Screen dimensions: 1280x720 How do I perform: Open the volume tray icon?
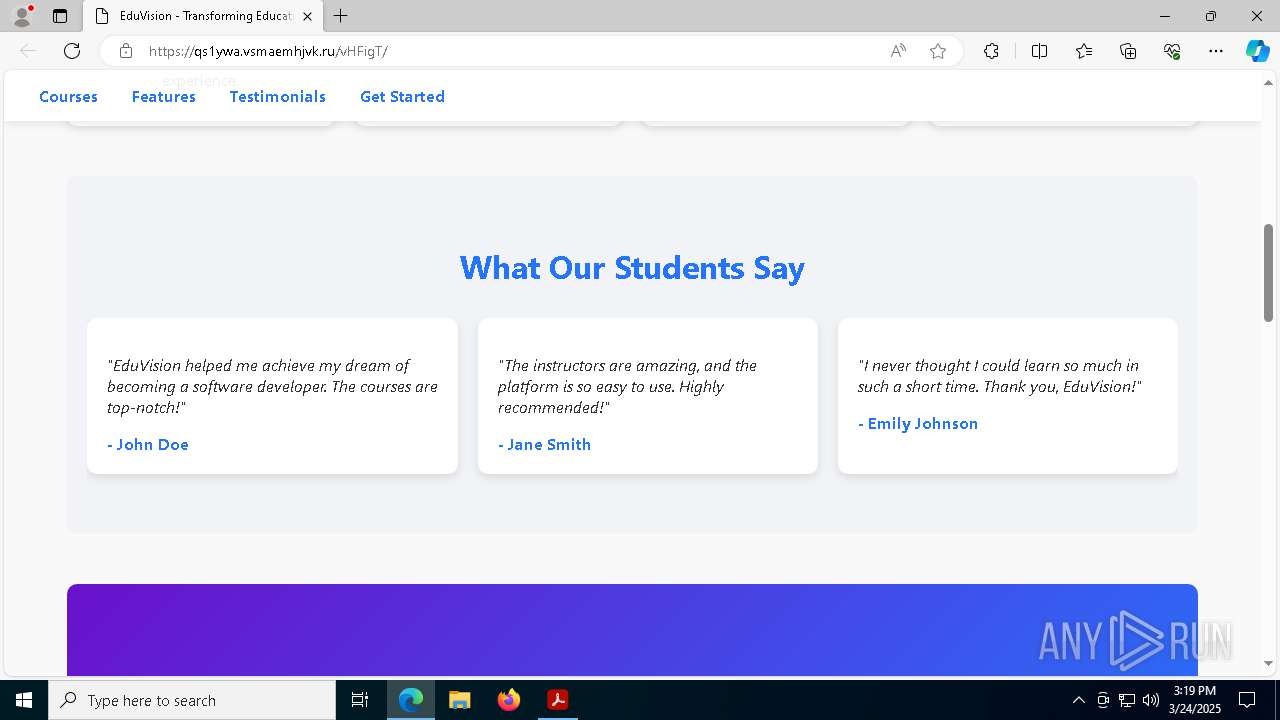[1150, 700]
